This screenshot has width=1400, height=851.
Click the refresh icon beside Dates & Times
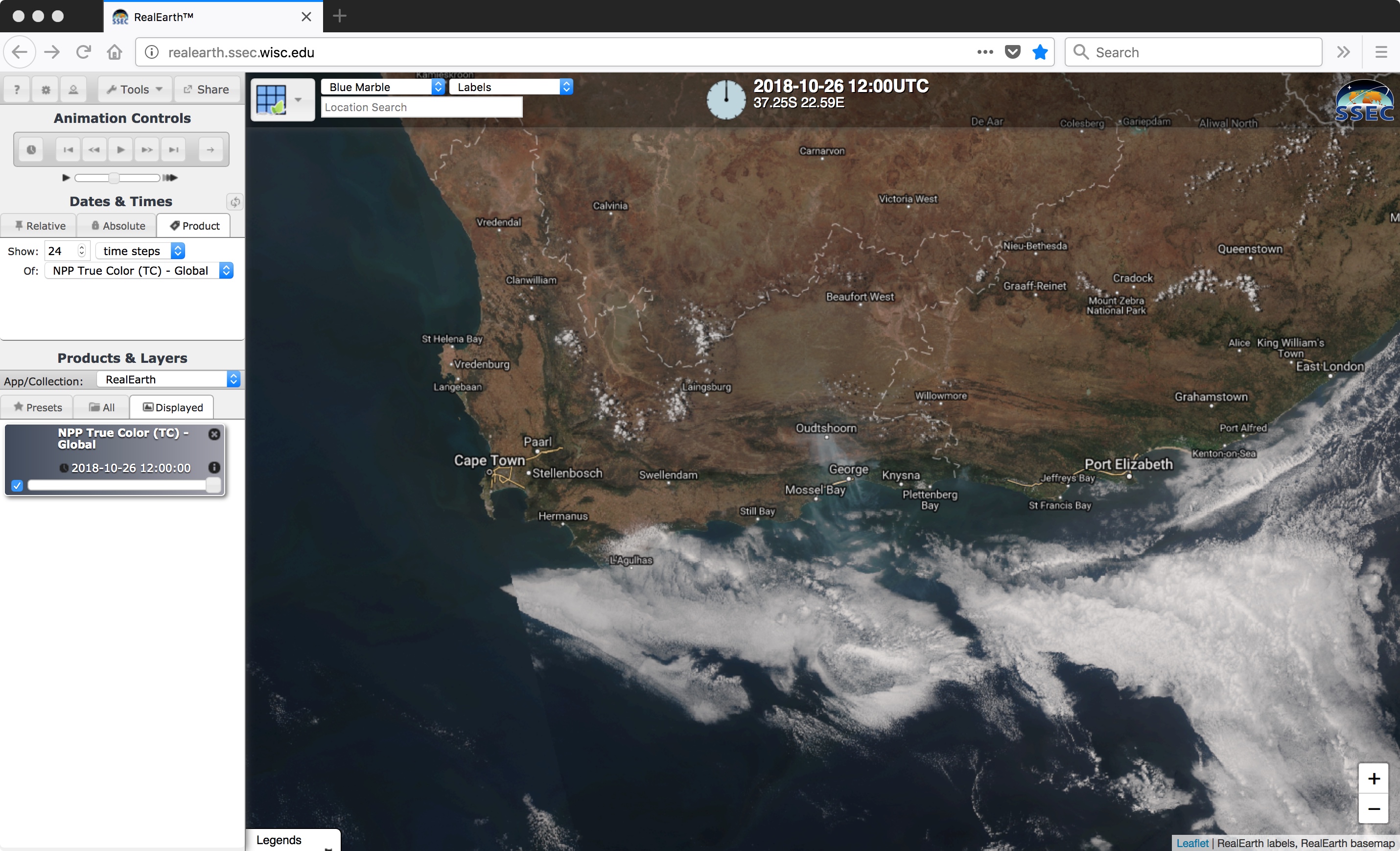click(234, 201)
